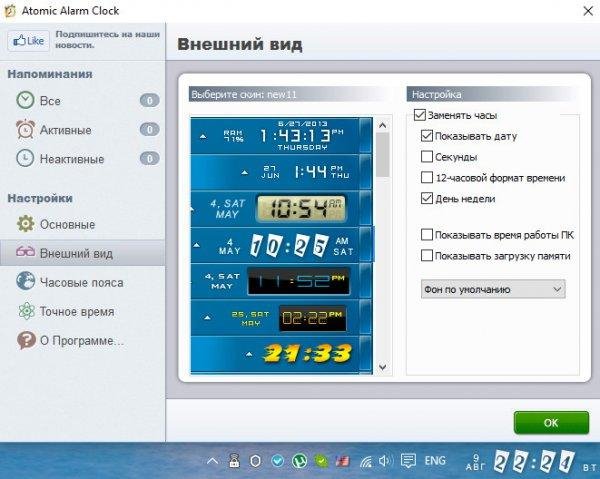This screenshot has width=600, height=479.
Task: Select the 10:25 flip-card skin
Action: [281, 245]
